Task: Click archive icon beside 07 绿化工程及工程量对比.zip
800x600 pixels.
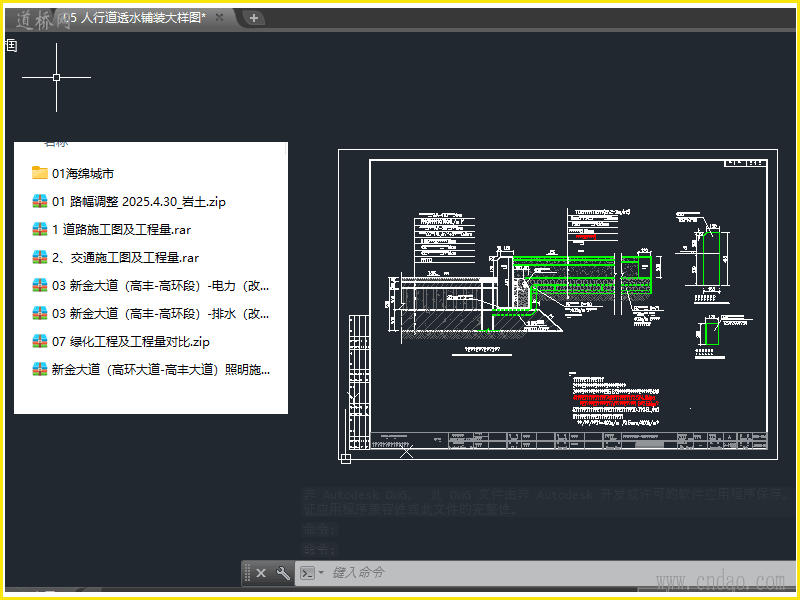Action: [x=40, y=341]
